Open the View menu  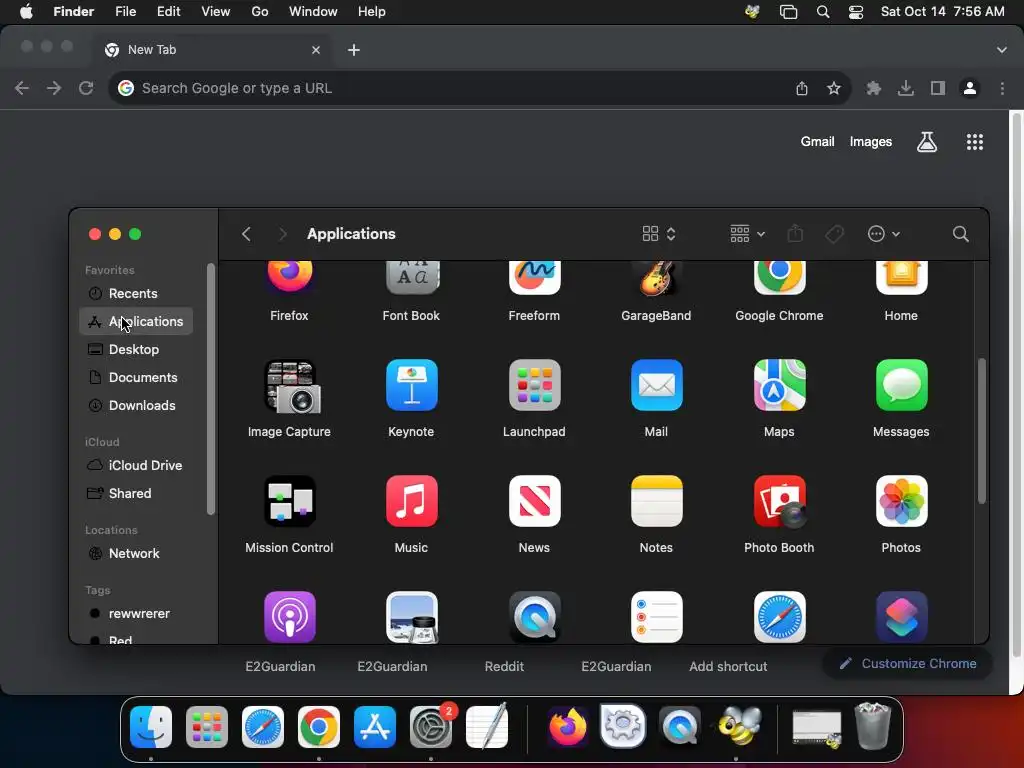tap(216, 12)
